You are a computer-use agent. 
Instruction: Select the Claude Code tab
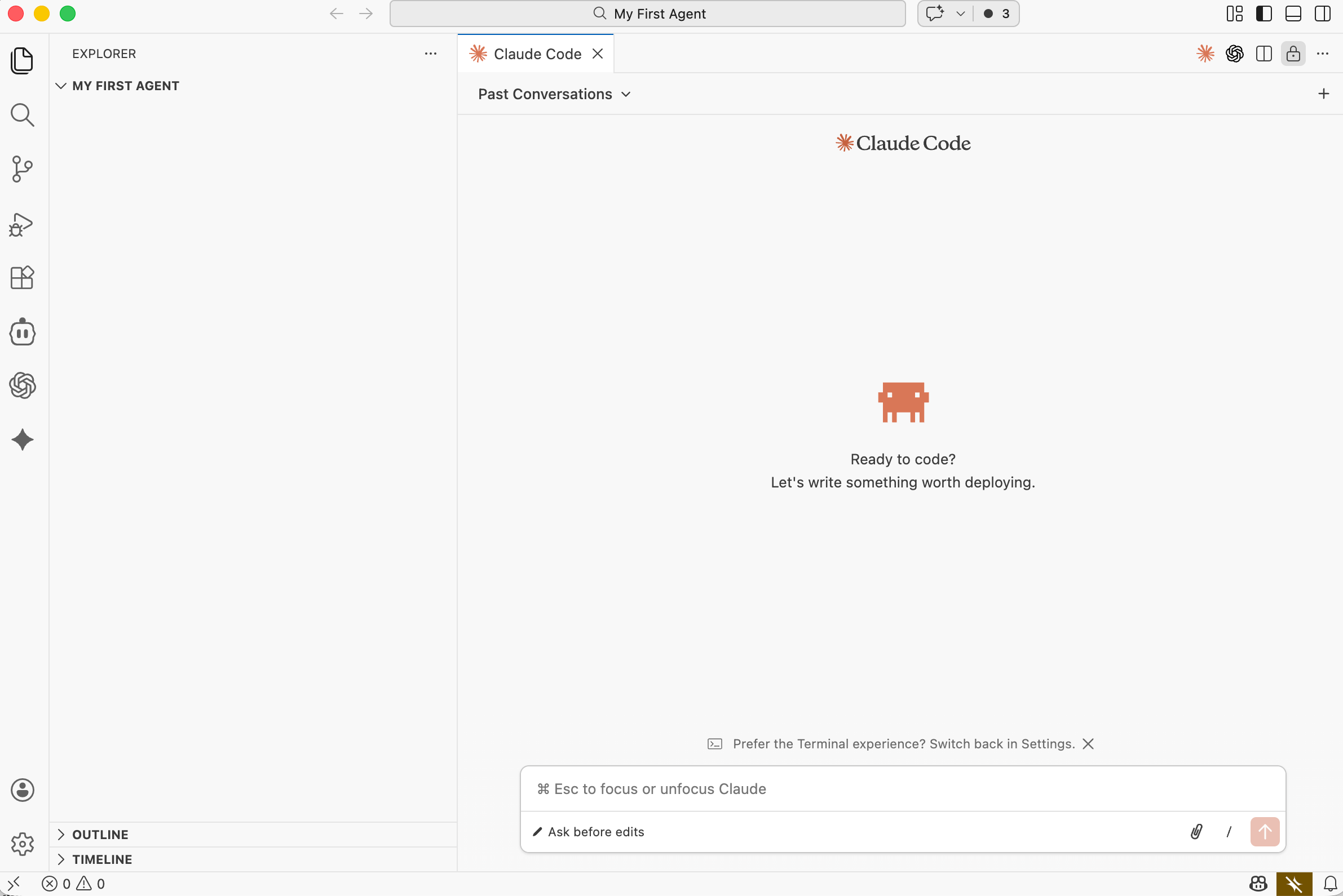click(x=536, y=54)
